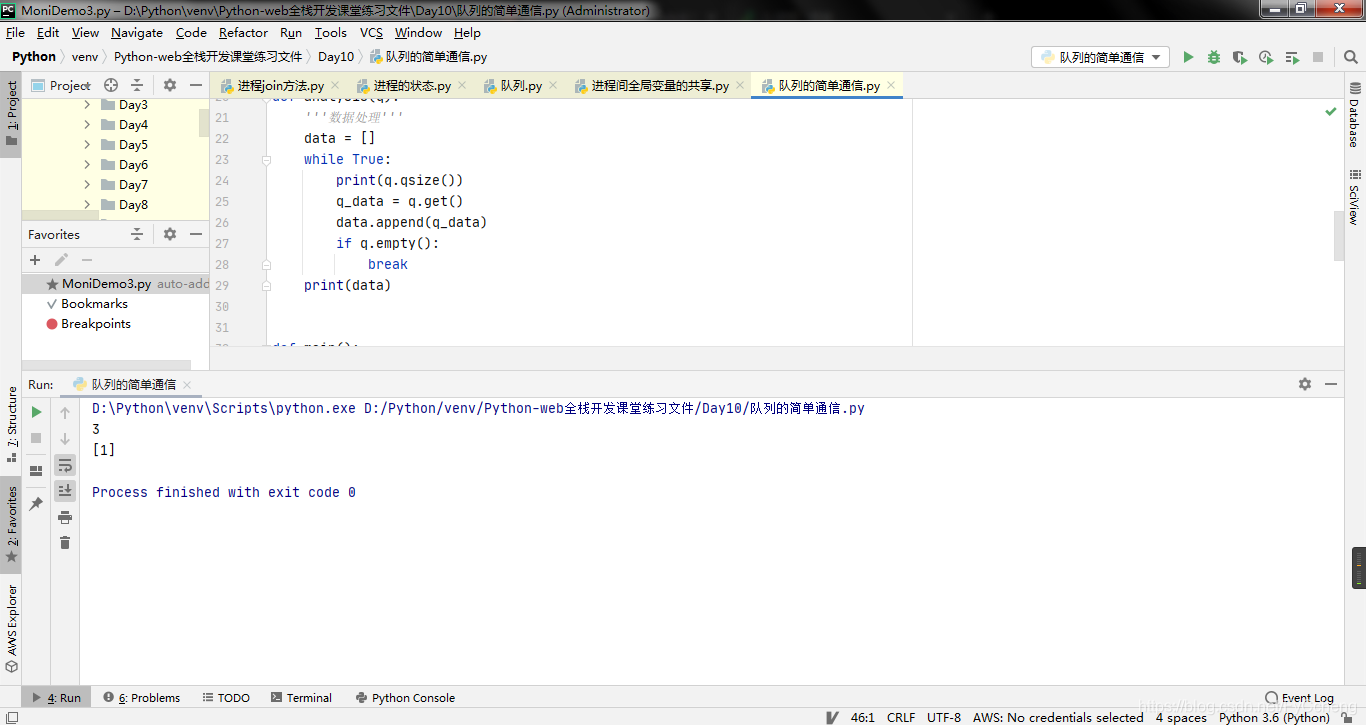This screenshot has width=1366, height=725.
Task: Open the TODO tool window
Action: [226, 698]
